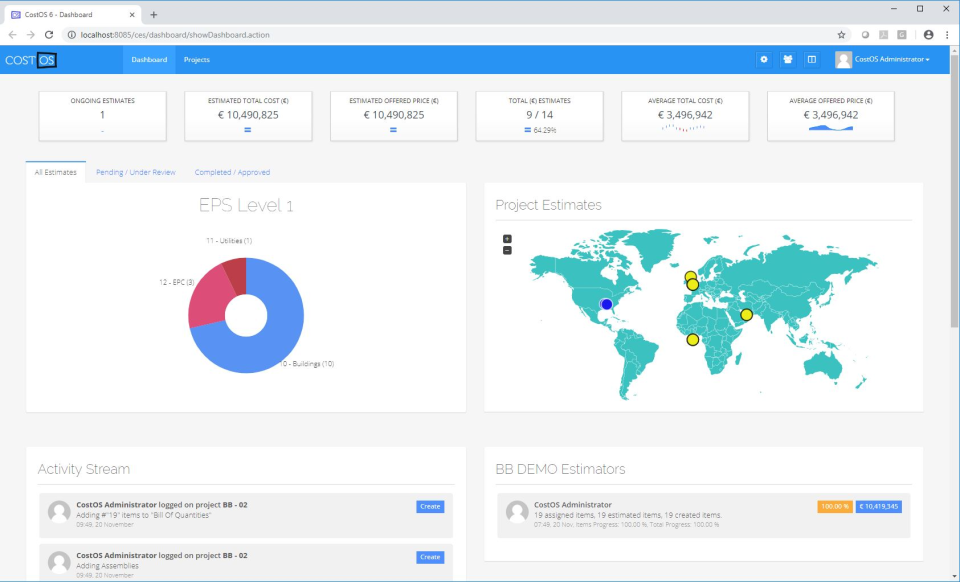Open the settings gear icon in navbar
Screen dimensions: 960x582
pos(764,60)
